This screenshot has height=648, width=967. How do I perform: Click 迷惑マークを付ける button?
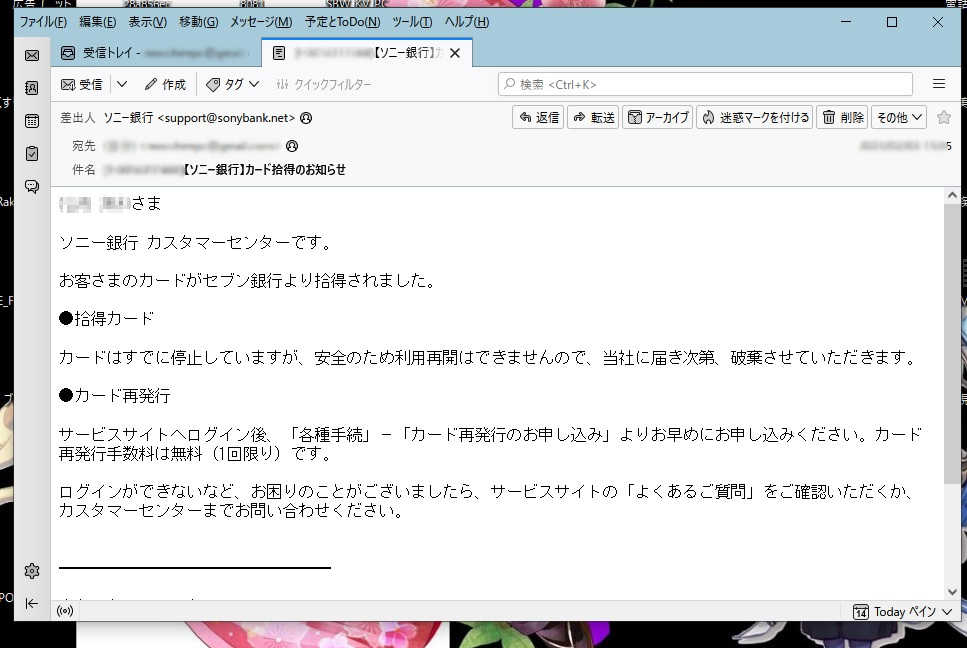(x=755, y=117)
